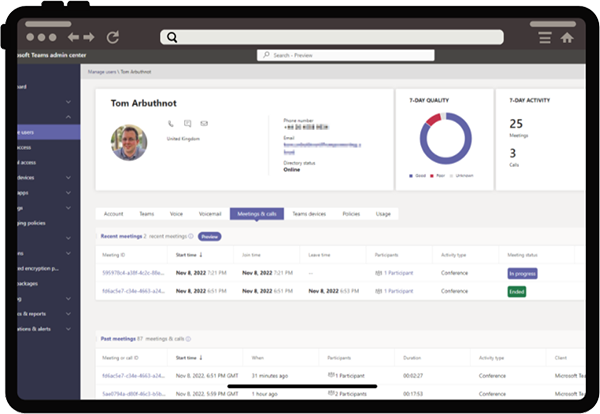Open recent meeting ID fd6ac5e7 marked Ended
The width and height of the screenshot is (600, 414).
133,291
